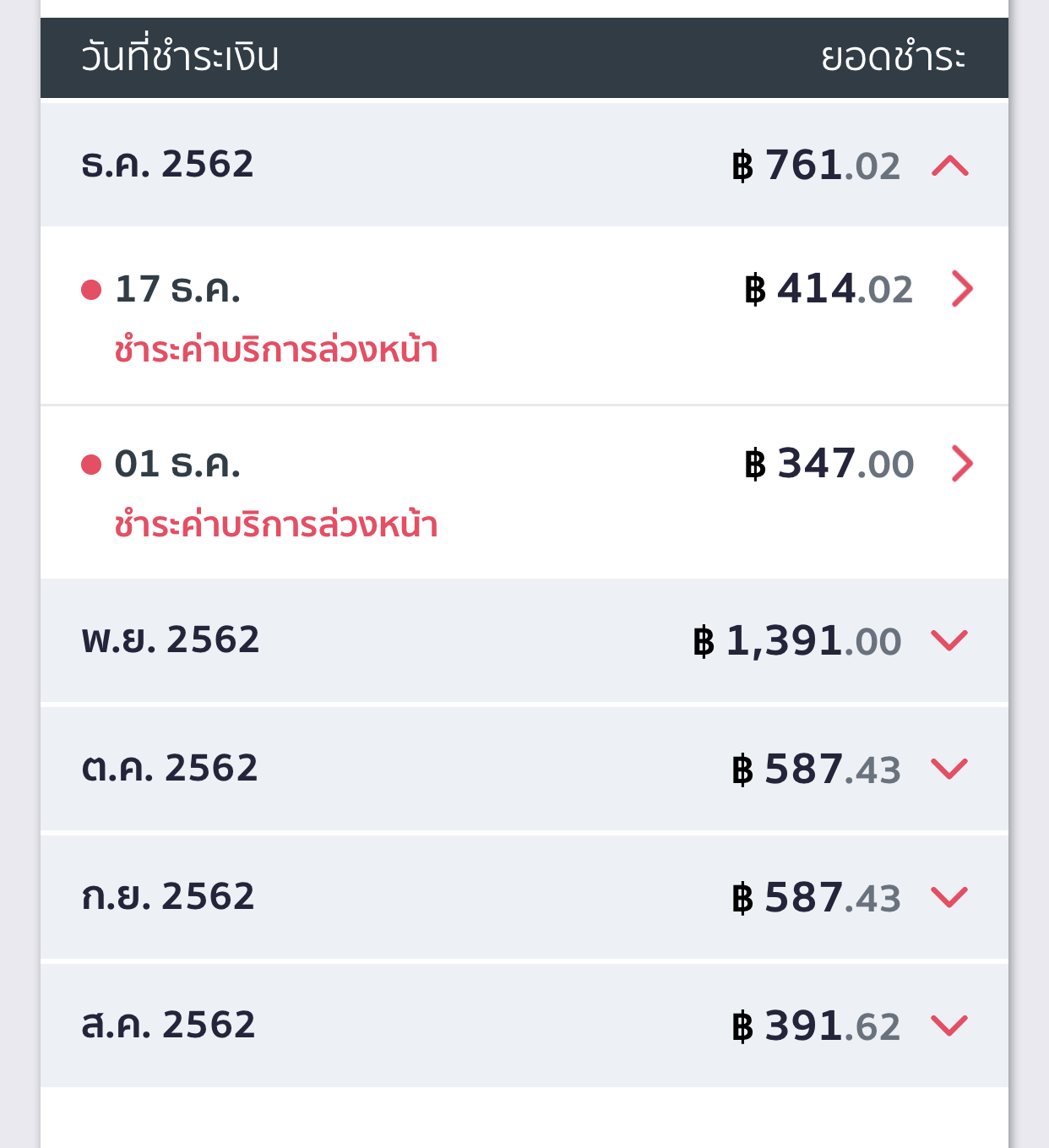Select the ฿ 347.00 amount

829,464
